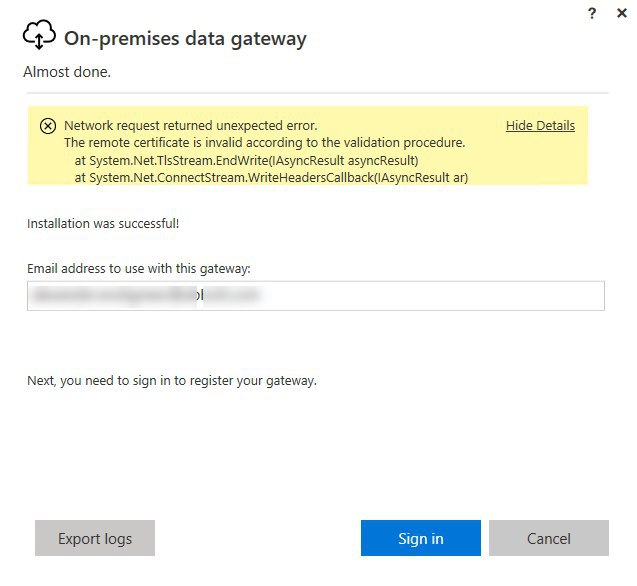Click the cloud gateway logo icon
Screen dimensions: 637x586
coord(39,35)
